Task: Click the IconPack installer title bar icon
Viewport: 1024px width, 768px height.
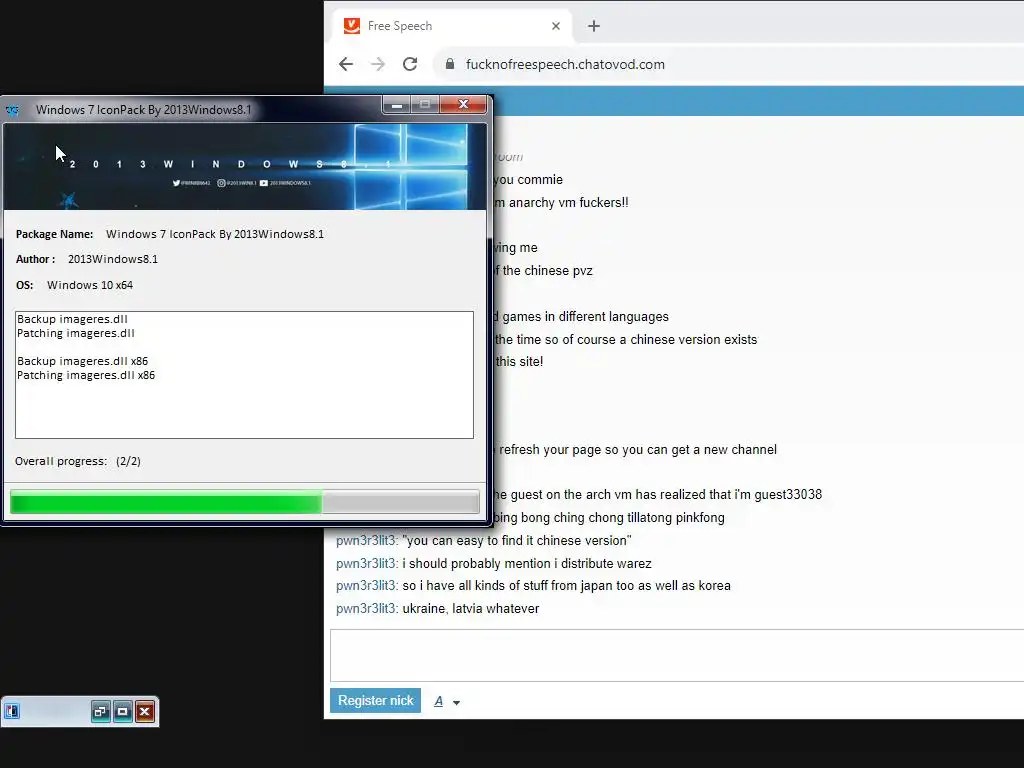Action: click(x=12, y=110)
